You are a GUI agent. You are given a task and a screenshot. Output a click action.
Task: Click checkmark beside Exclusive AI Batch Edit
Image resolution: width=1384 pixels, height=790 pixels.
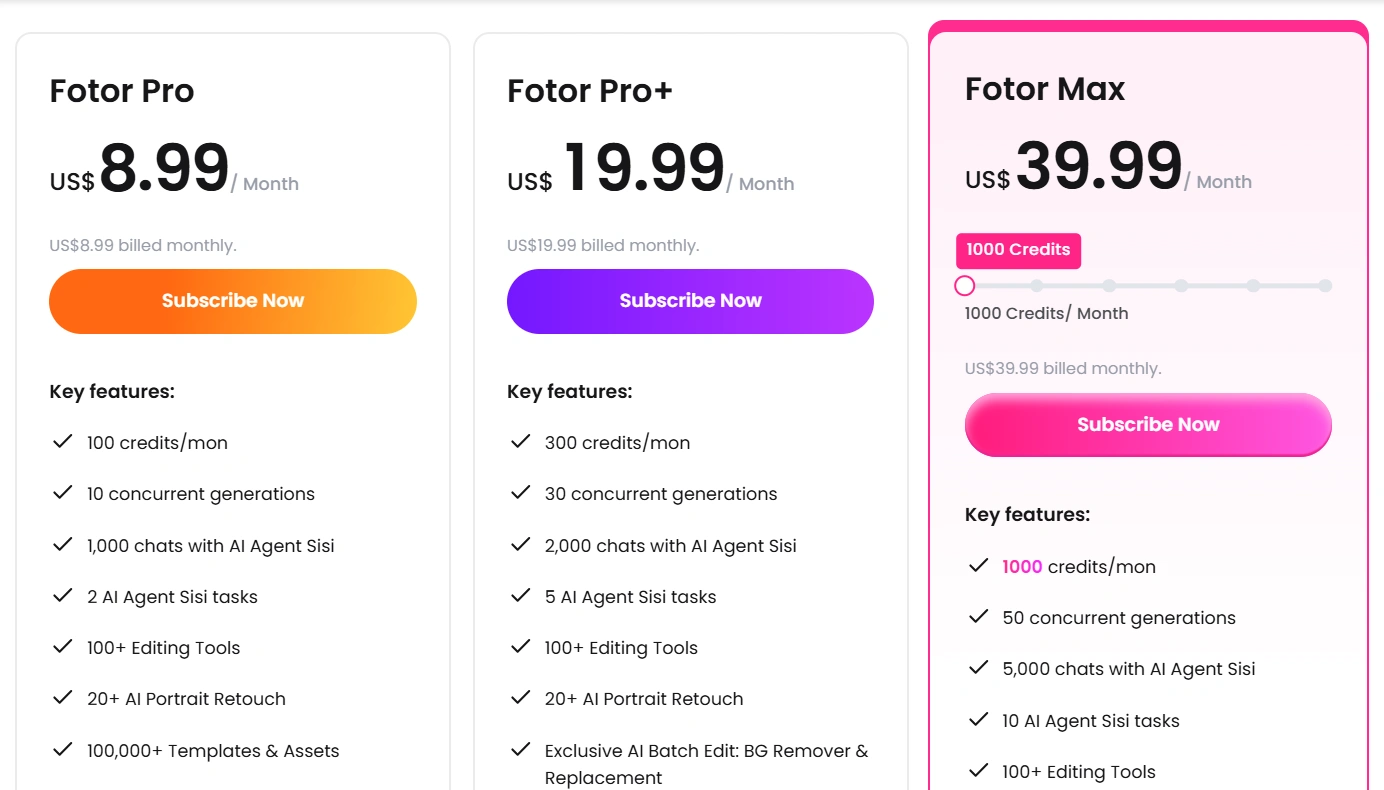click(x=520, y=750)
